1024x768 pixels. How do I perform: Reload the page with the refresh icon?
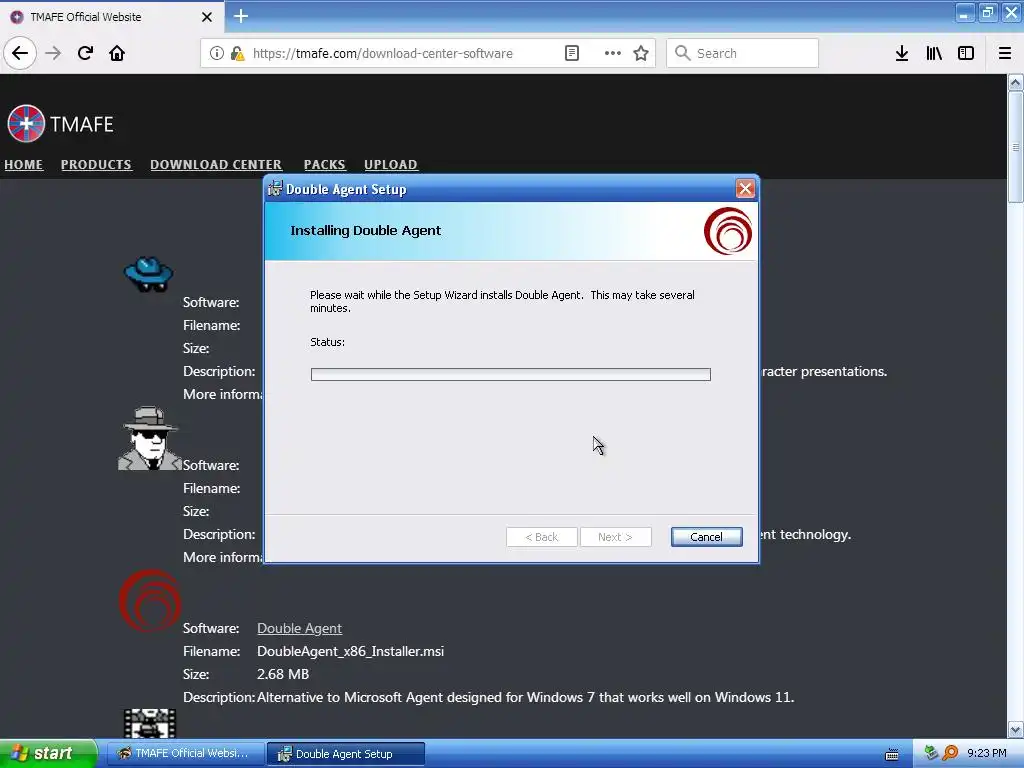(x=85, y=53)
